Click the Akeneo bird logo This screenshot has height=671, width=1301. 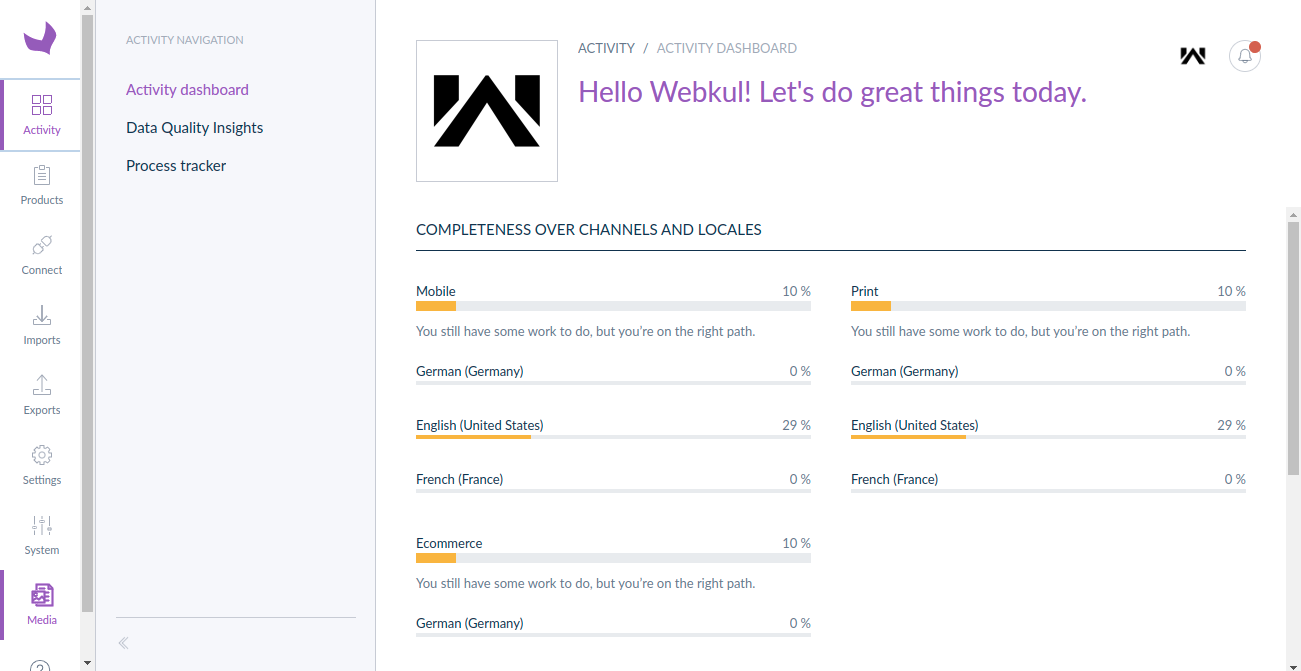pos(40,39)
